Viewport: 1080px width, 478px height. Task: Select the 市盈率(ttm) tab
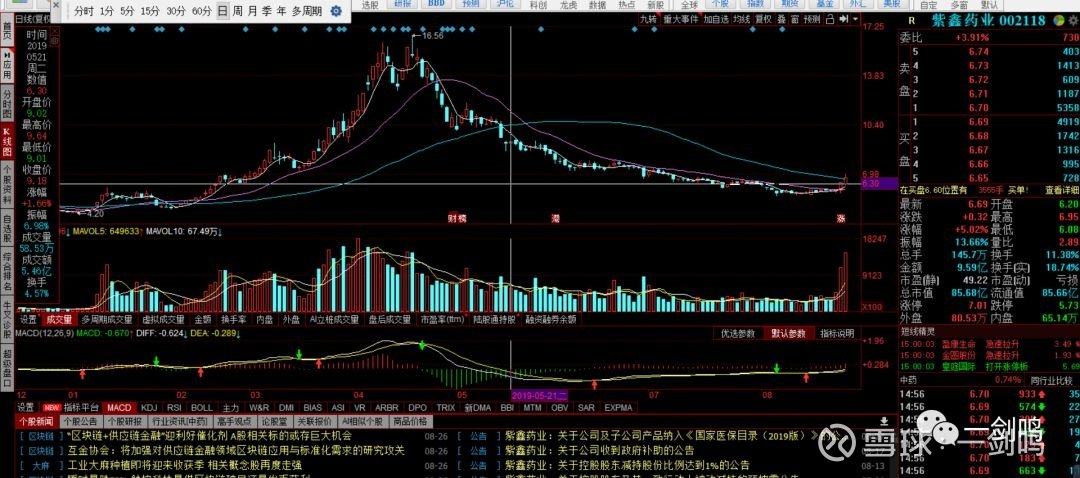point(442,320)
